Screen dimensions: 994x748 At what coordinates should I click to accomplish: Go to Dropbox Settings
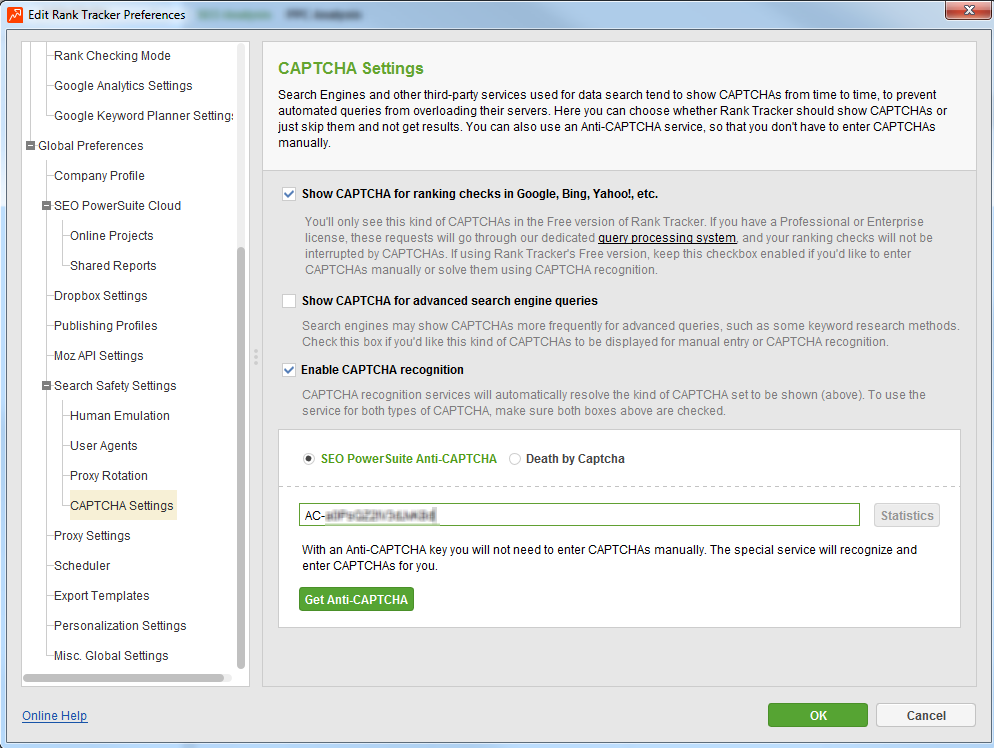click(x=101, y=295)
